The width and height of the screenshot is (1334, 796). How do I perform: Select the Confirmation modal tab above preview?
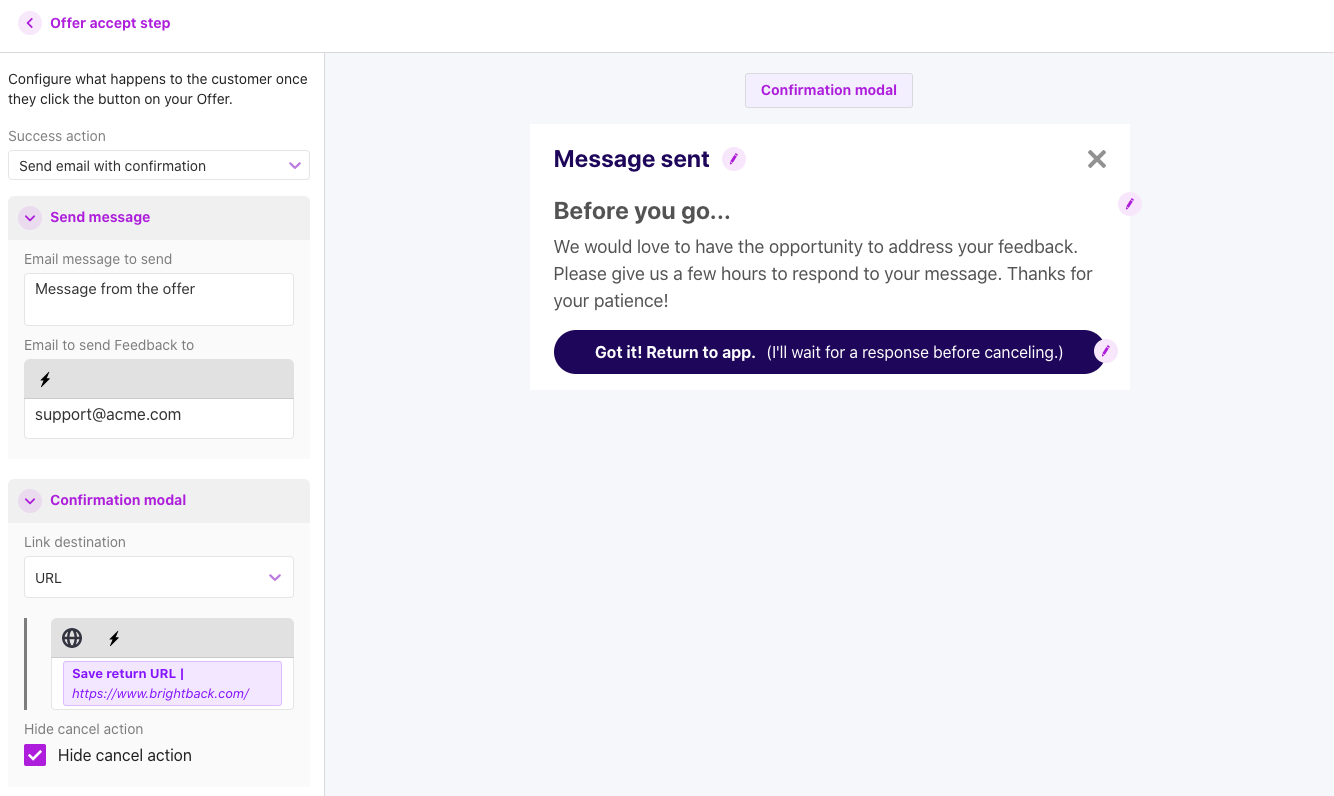[x=828, y=90]
